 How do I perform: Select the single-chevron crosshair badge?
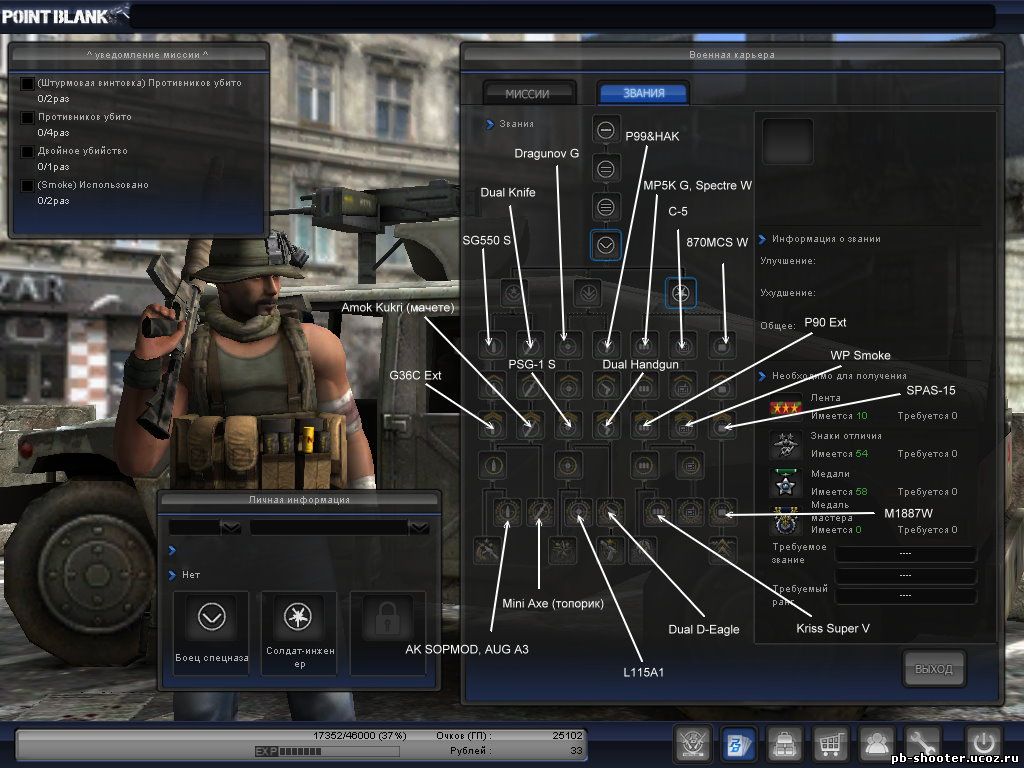tap(568, 387)
